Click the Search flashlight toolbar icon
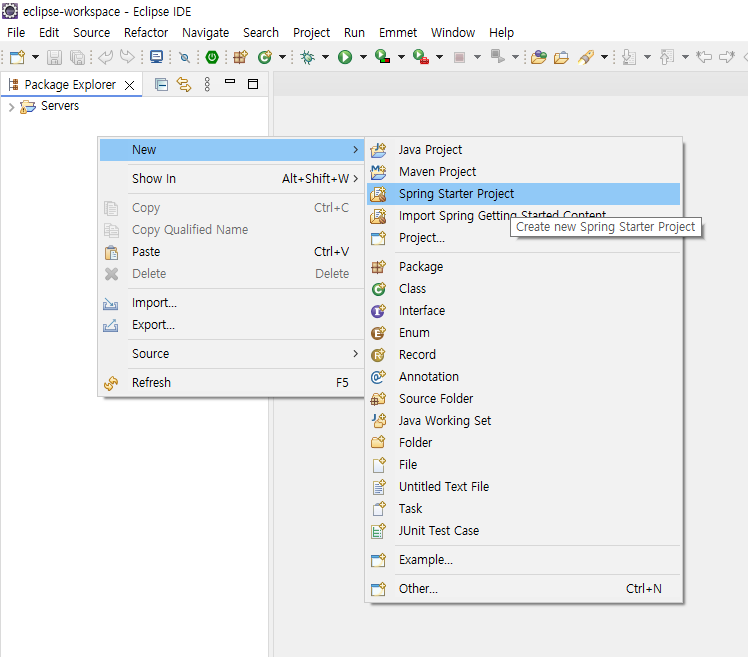This screenshot has width=748, height=657. click(586, 57)
